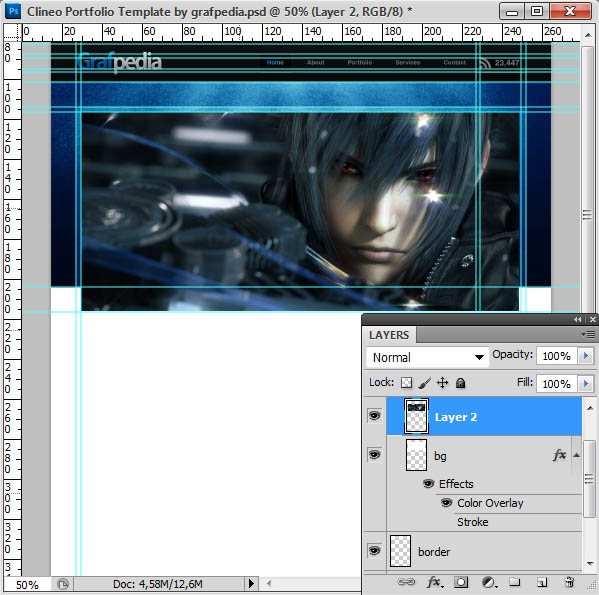The height and width of the screenshot is (595, 599).
Task: Lock image pixels brush icon
Action: point(424,383)
